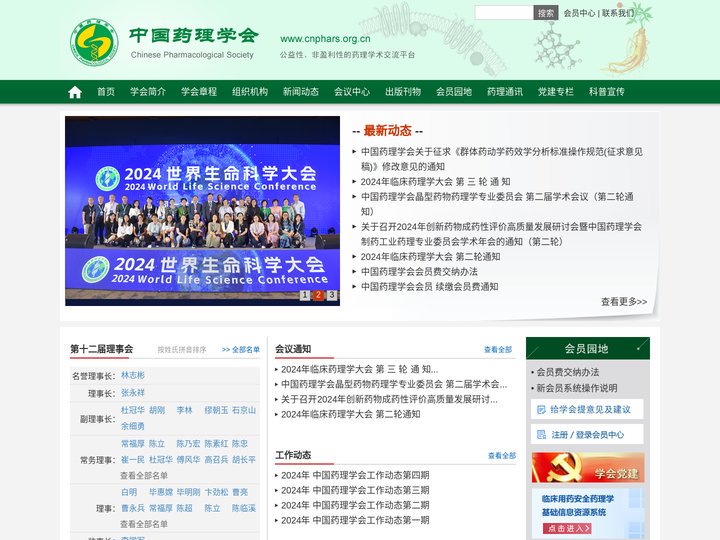Click the www.cnphars.org.cn header text
The width and height of the screenshot is (720, 540).
click(325, 39)
